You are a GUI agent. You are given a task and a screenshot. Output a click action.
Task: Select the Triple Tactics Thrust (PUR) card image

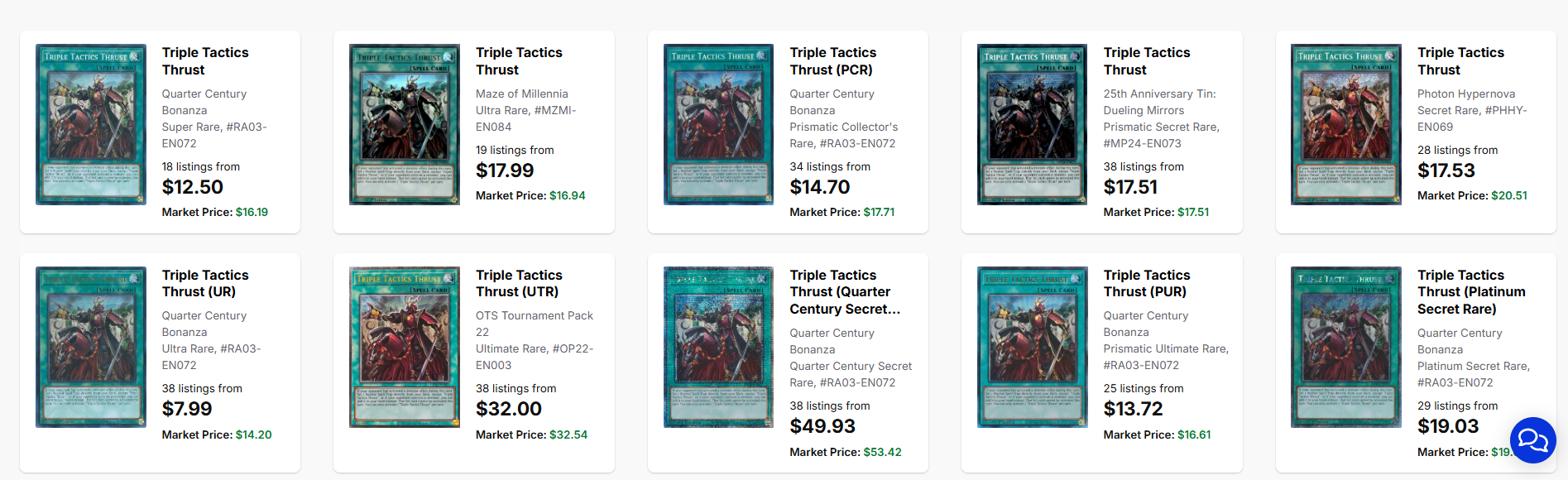coord(1032,347)
